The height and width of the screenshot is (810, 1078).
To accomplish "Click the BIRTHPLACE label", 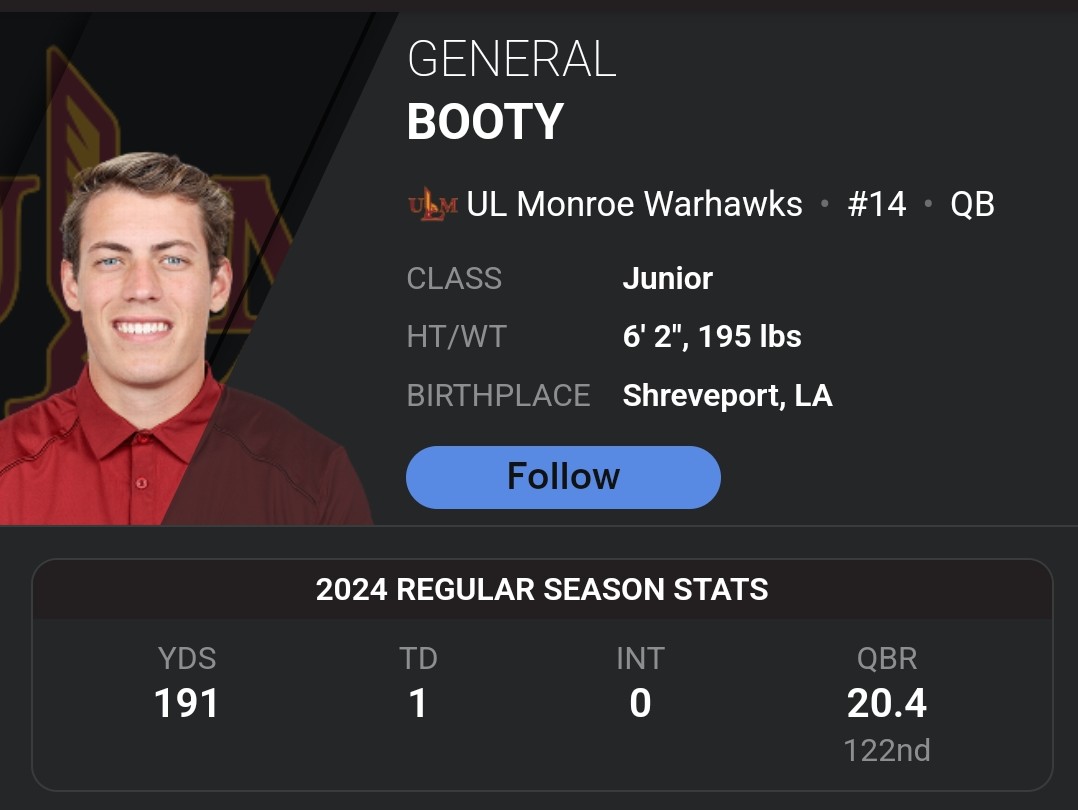I will [x=498, y=395].
